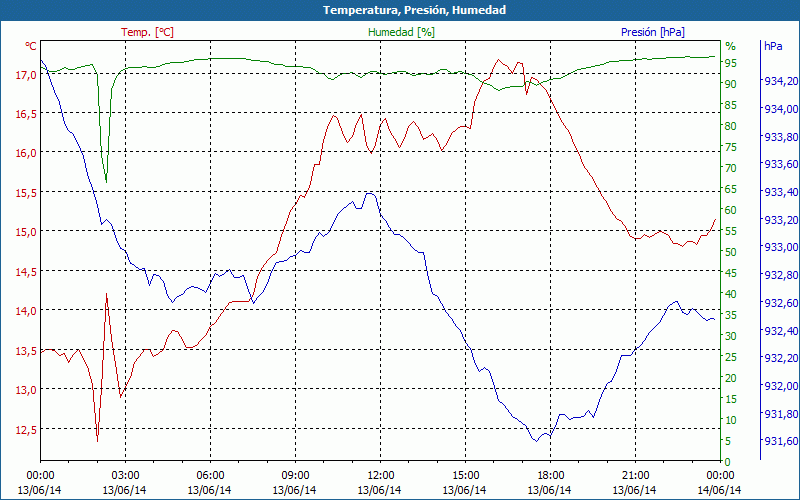Click the 12,5 temperature axis value
The image size is (800, 500).
click(x=25, y=430)
